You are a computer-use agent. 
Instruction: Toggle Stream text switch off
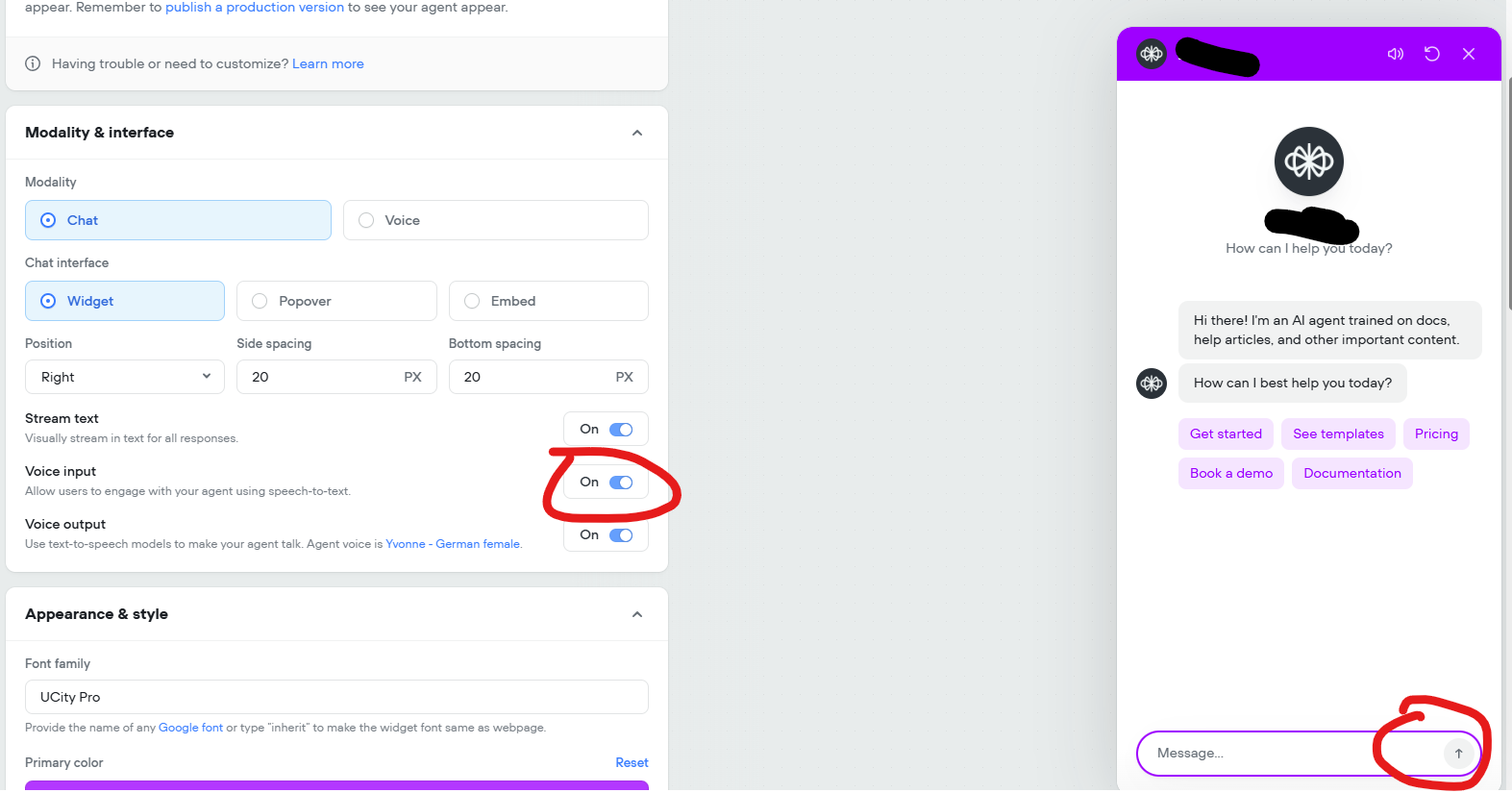point(621,430)
